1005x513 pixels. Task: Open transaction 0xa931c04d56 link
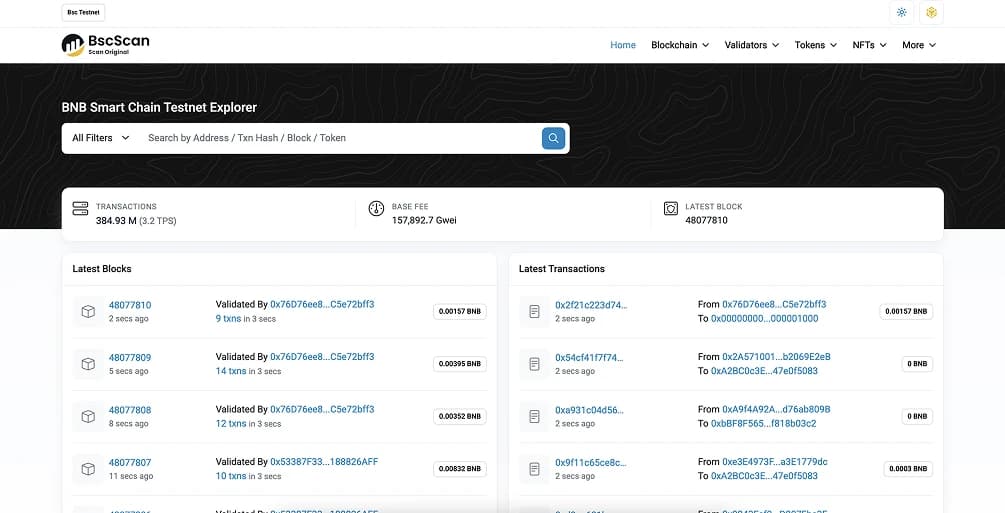tap(589, 410)
